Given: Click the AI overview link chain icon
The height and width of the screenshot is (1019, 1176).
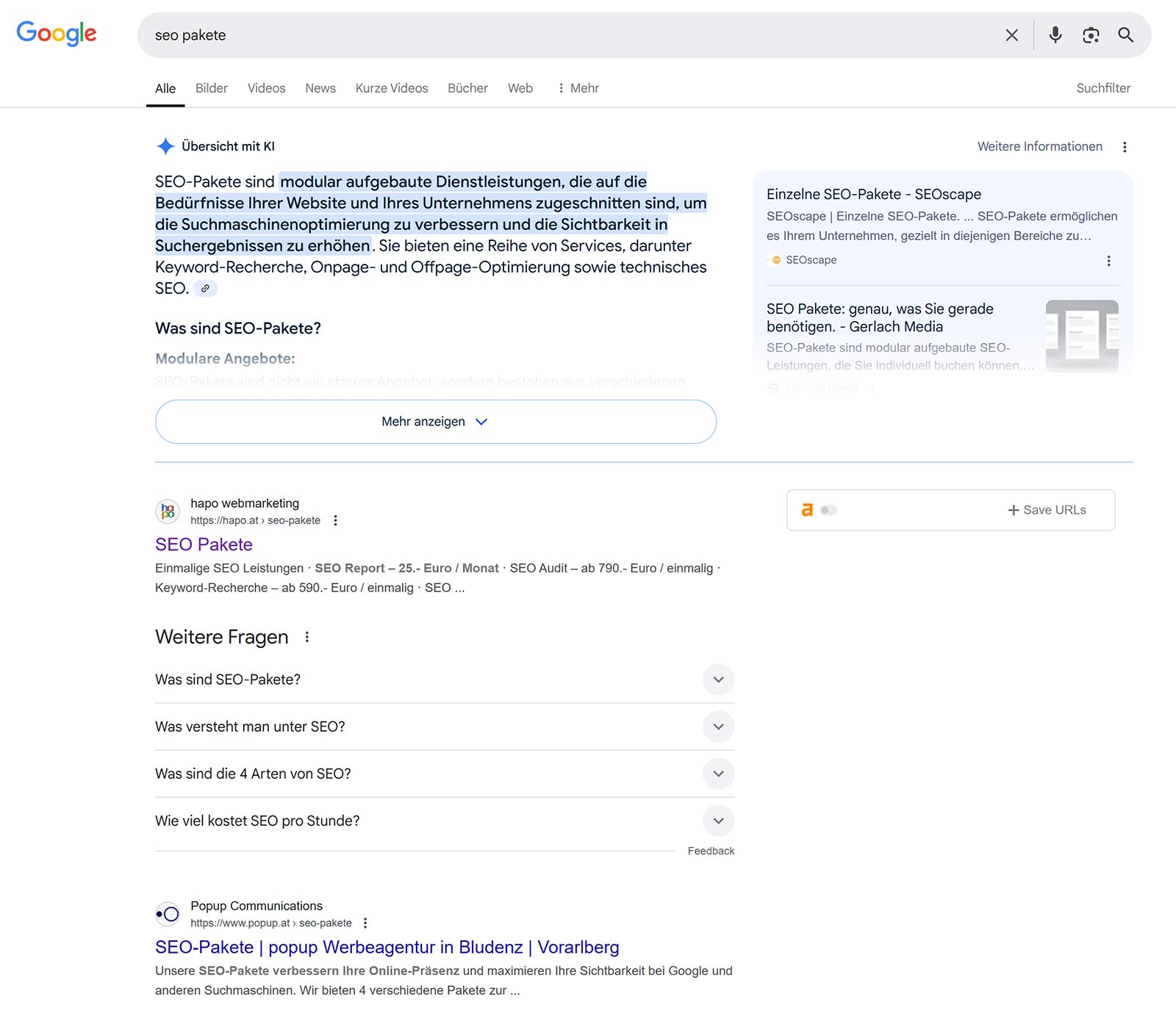Looking at the screenshot, I should [x=205, y=289].
